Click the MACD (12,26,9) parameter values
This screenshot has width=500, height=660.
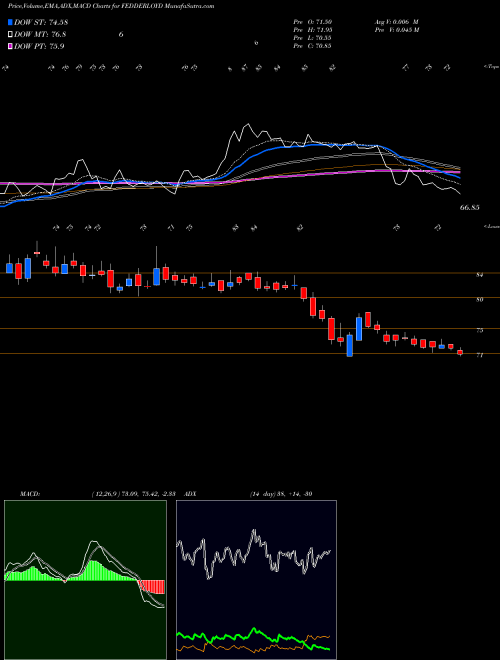click(x=136, y=494)
